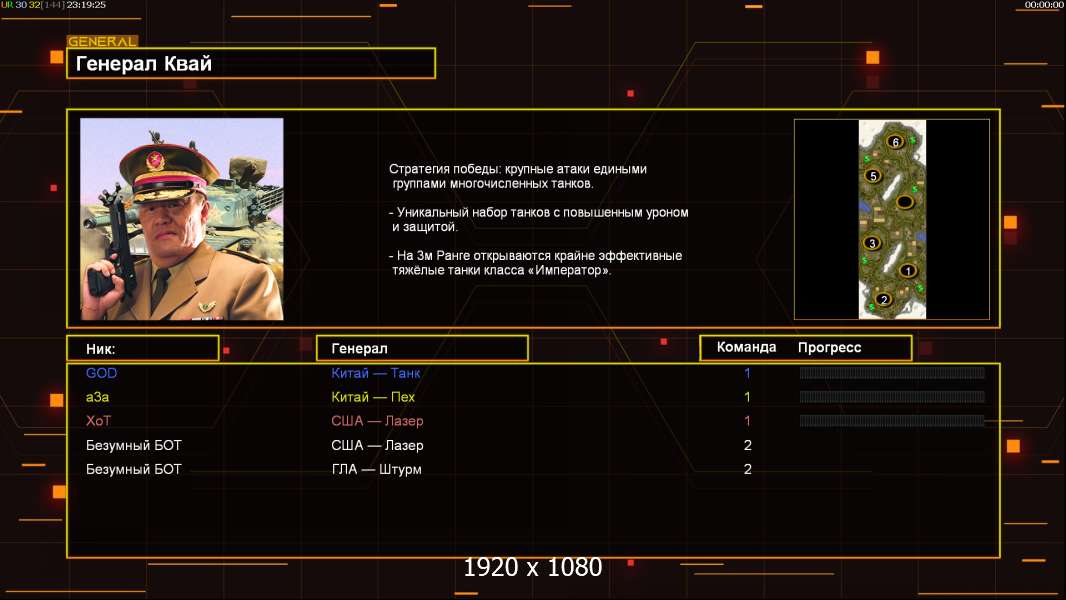1066x600 pixels.
Task: Click team number 1 in GOD's row
Action: [747, 372]
